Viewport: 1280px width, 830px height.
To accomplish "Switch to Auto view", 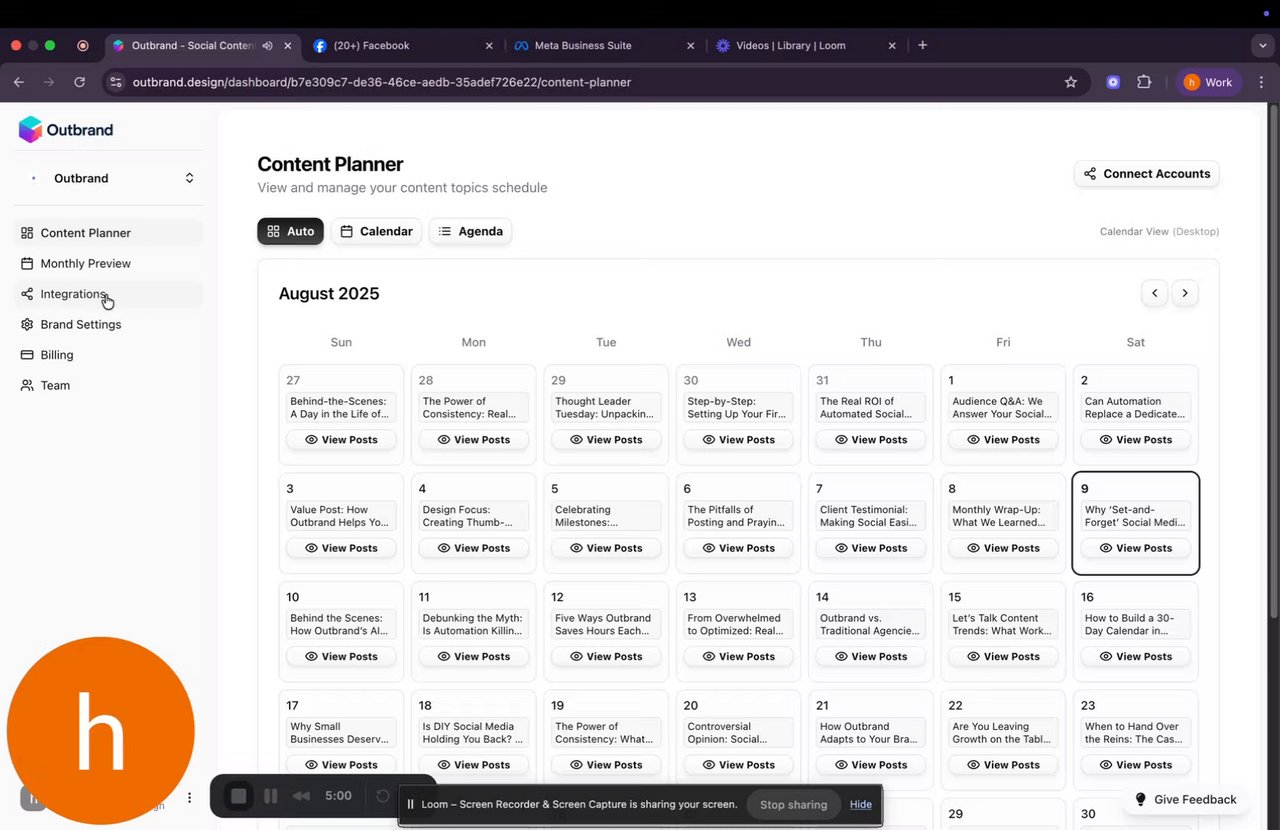I will 290,231.
